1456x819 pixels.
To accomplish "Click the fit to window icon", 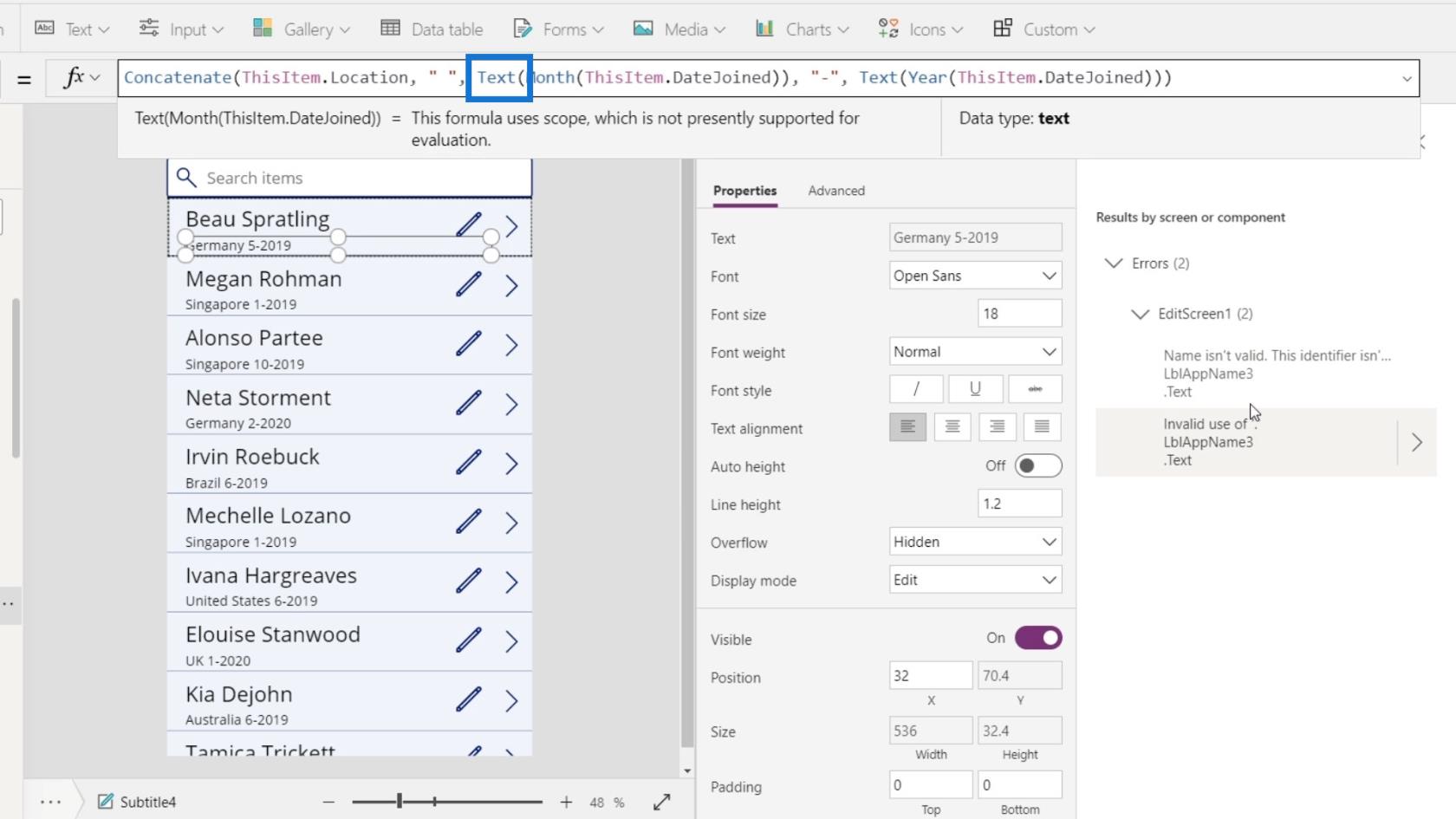I will pos(661,803).
